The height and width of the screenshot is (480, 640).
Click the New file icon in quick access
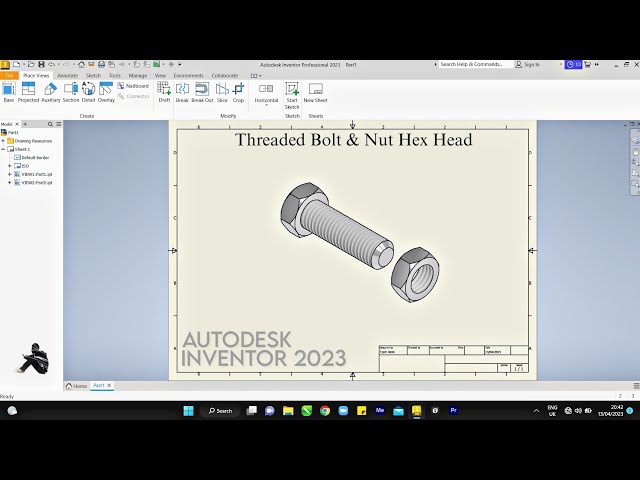[x=16, y=64]
